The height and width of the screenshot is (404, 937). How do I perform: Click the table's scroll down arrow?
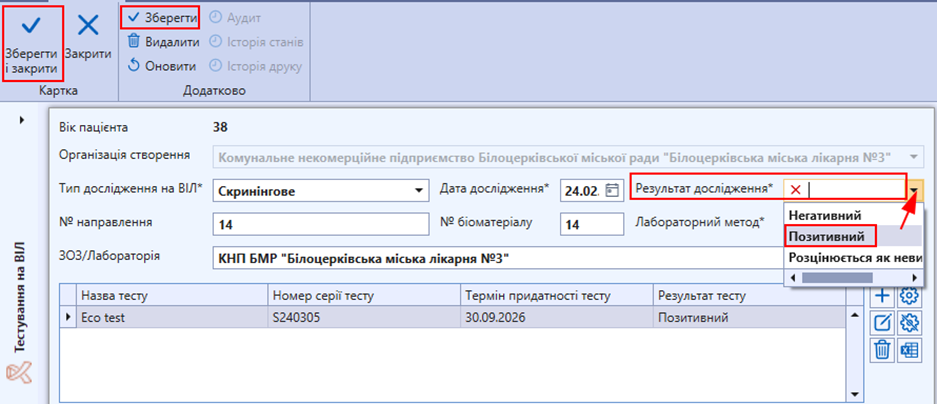tap(855, 394)
